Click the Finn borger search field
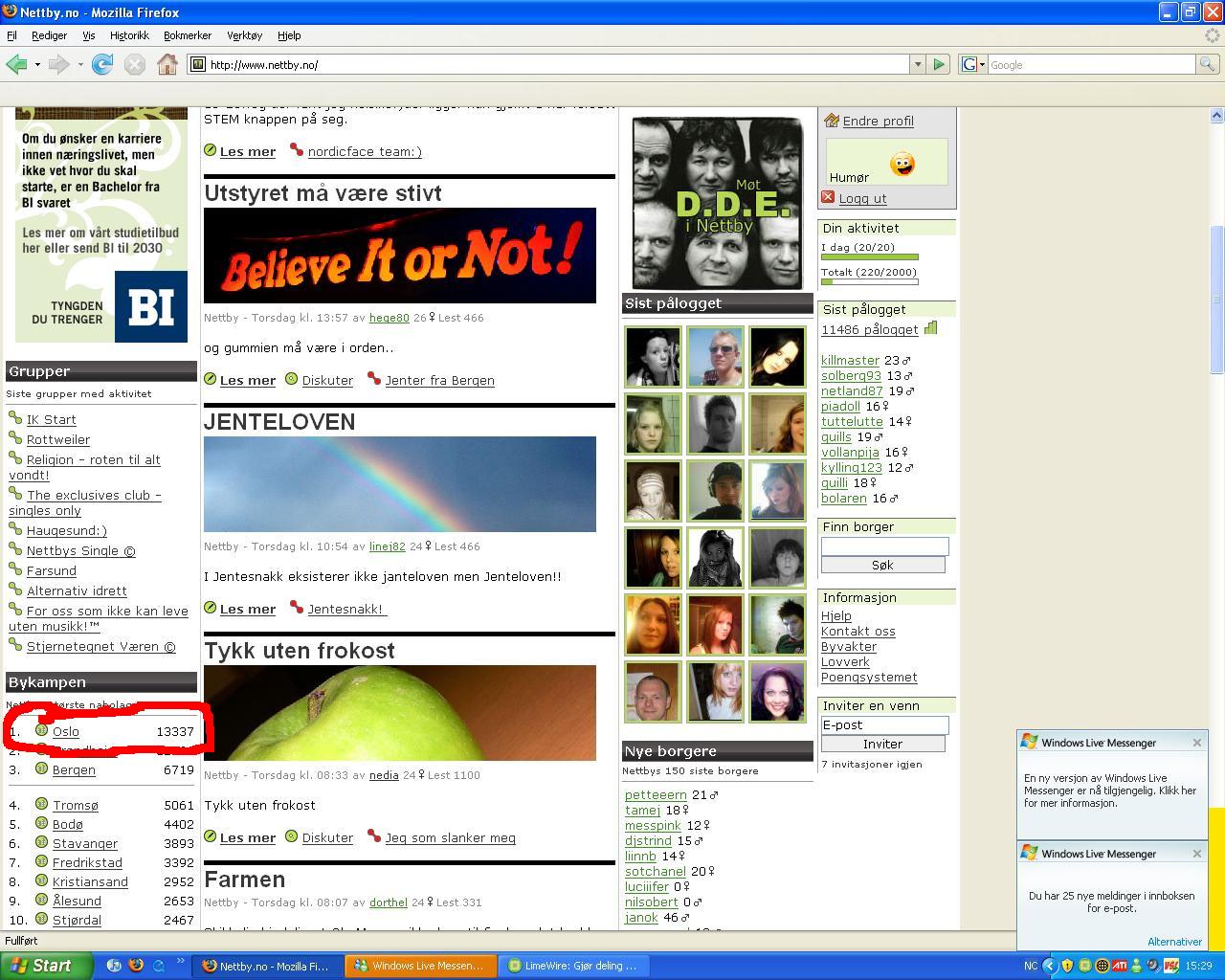Image resolution: width=1225 pixels, height=980 pixels. point(884,546)
